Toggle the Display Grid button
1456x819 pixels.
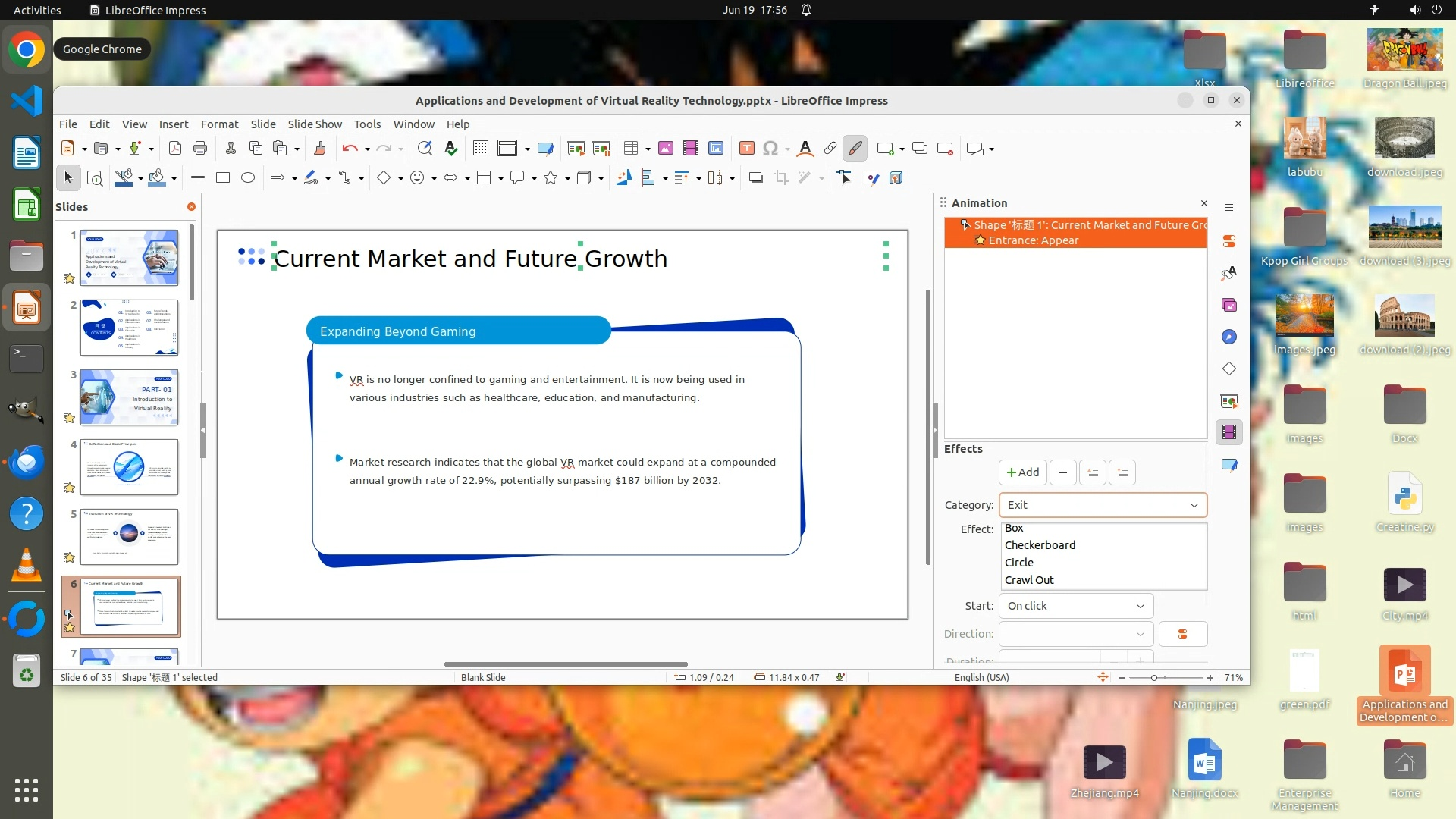pyautogui.click(x=480, y=149)
